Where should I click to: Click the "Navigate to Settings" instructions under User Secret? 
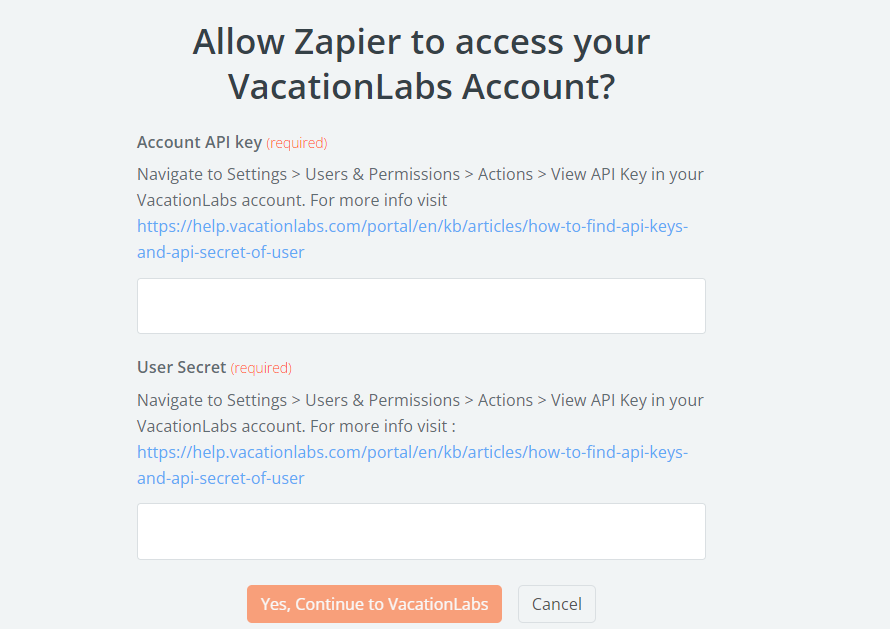point(420,400)
